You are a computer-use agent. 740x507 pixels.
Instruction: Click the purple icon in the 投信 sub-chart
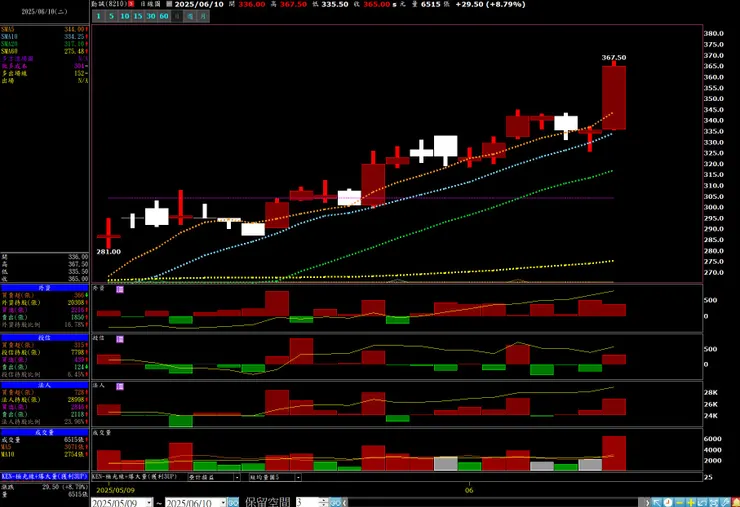(120, 339)
